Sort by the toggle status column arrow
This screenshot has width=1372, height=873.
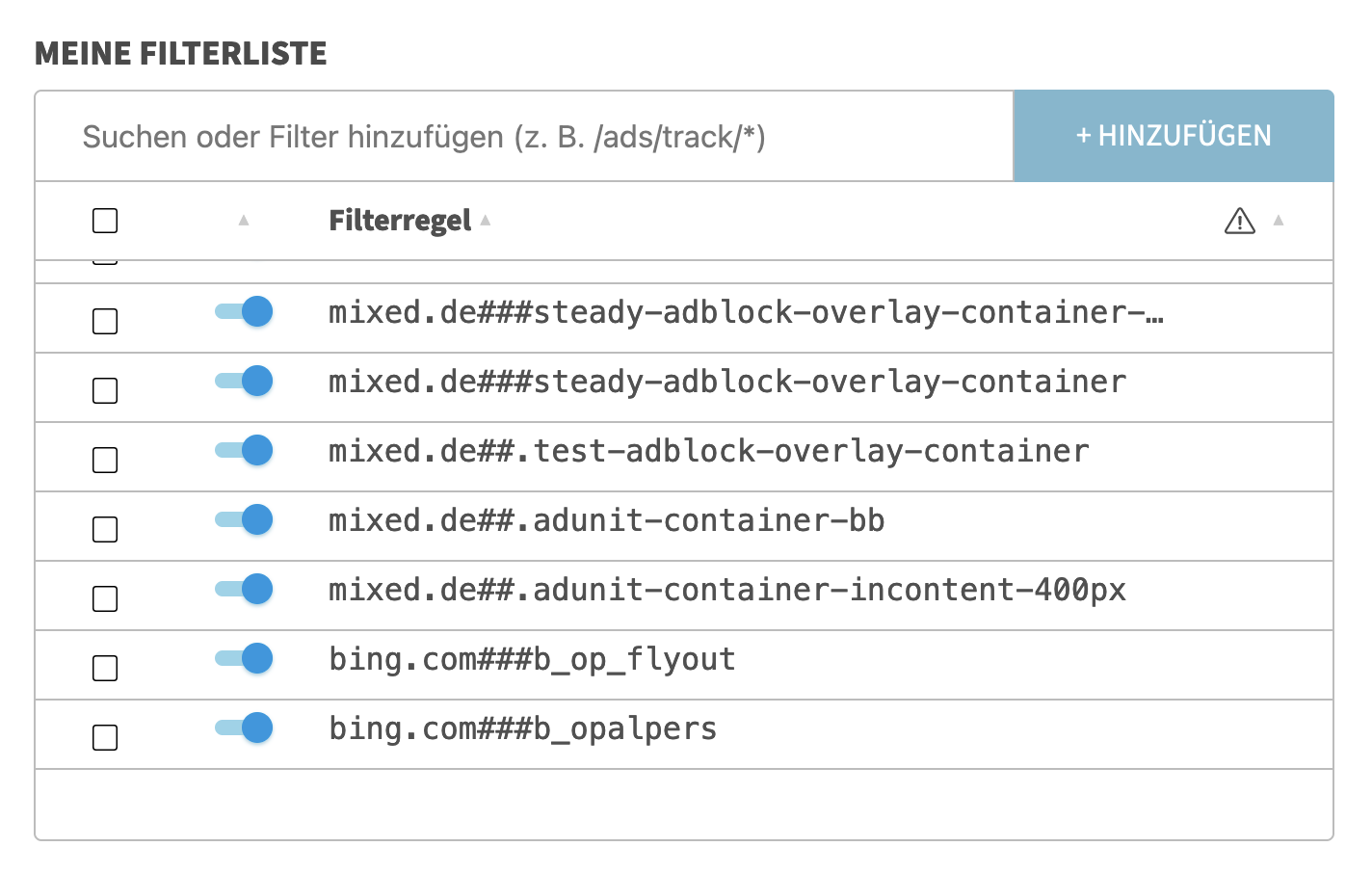(x=244, y=221)
